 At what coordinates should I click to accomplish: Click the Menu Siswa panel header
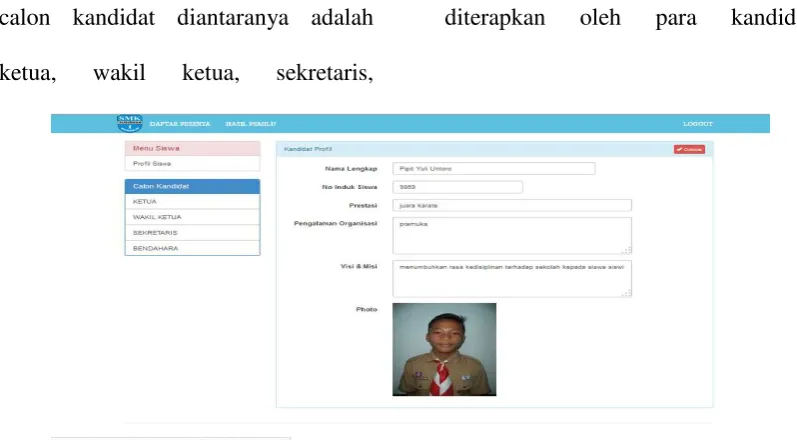(x=193, y=148)
